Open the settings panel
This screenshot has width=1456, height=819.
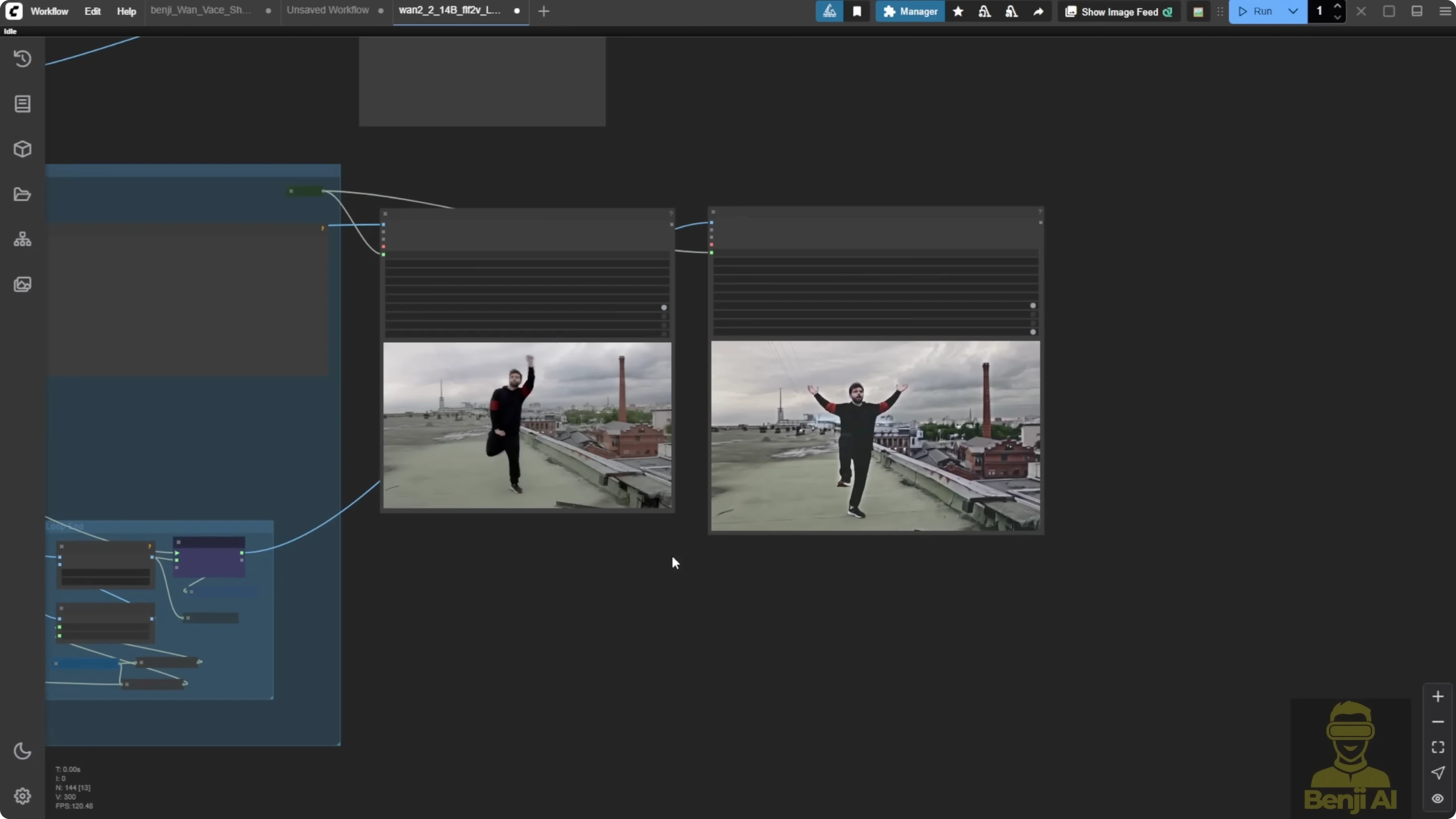(x=23, y=796)
